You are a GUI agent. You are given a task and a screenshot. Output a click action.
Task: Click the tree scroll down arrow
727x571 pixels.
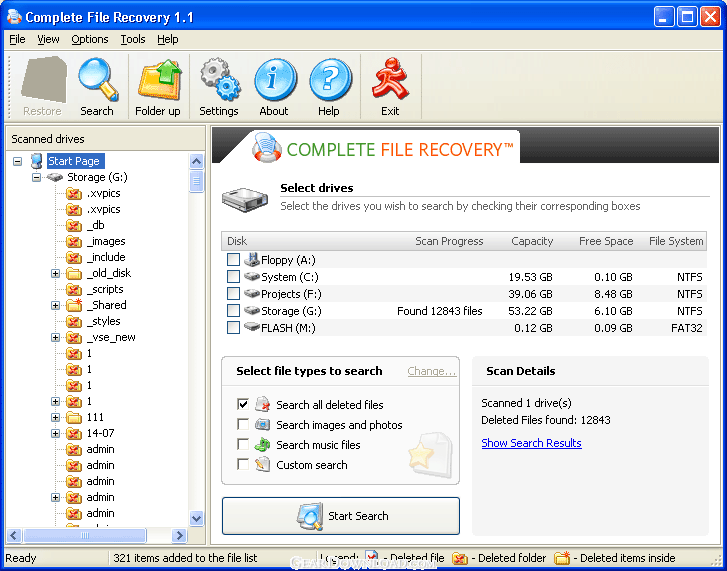coord(197,518)
